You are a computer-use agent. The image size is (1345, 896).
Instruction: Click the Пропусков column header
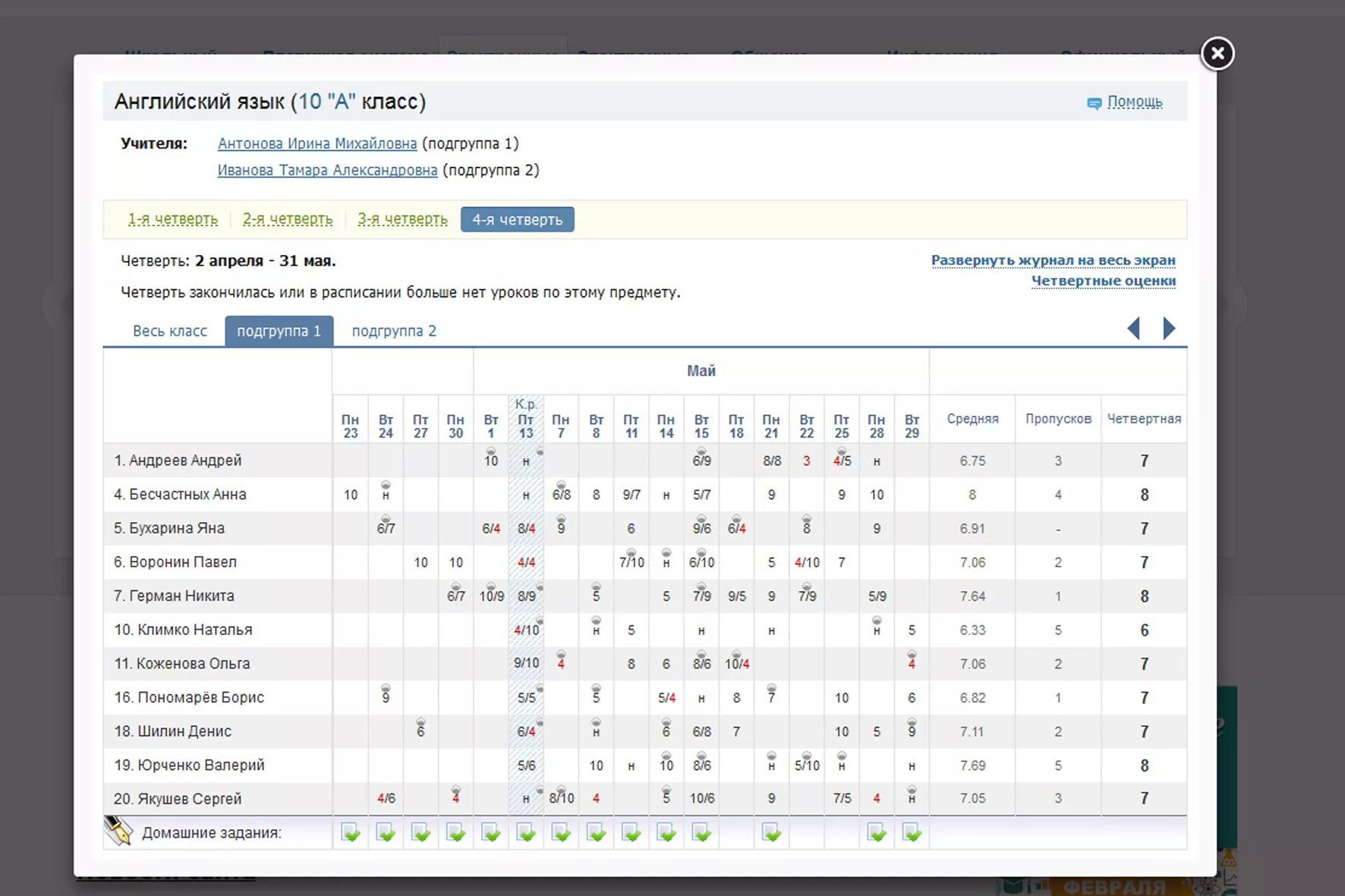click(1058, 419)
